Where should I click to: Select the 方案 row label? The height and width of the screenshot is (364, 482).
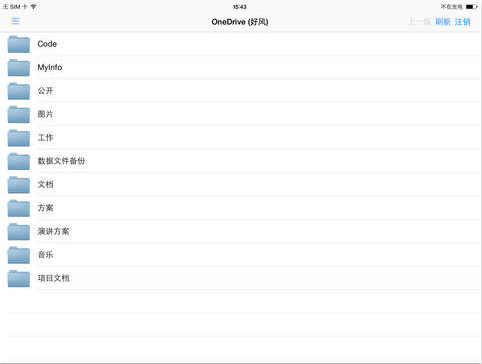(x=45, y=208)
